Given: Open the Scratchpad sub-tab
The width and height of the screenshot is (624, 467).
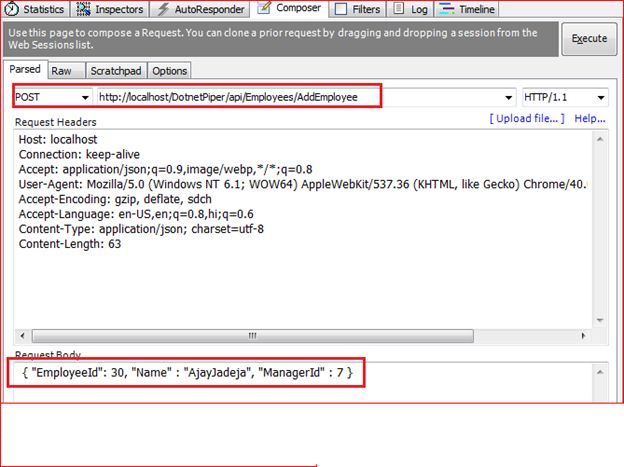Looking at the screenshot, I should pyautogui.click(x=116, y=71).
